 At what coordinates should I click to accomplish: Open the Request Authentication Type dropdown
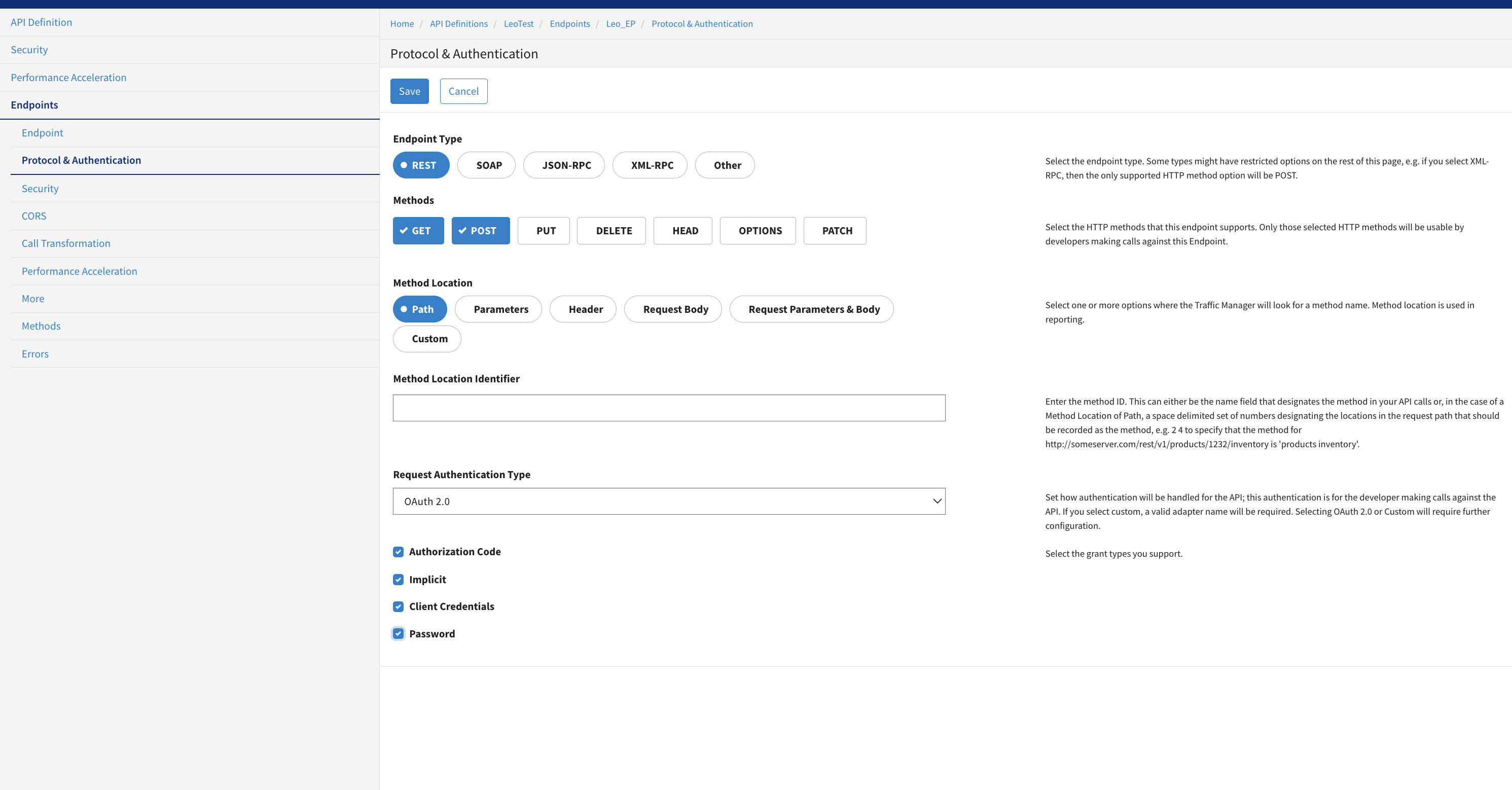[669, 501]
